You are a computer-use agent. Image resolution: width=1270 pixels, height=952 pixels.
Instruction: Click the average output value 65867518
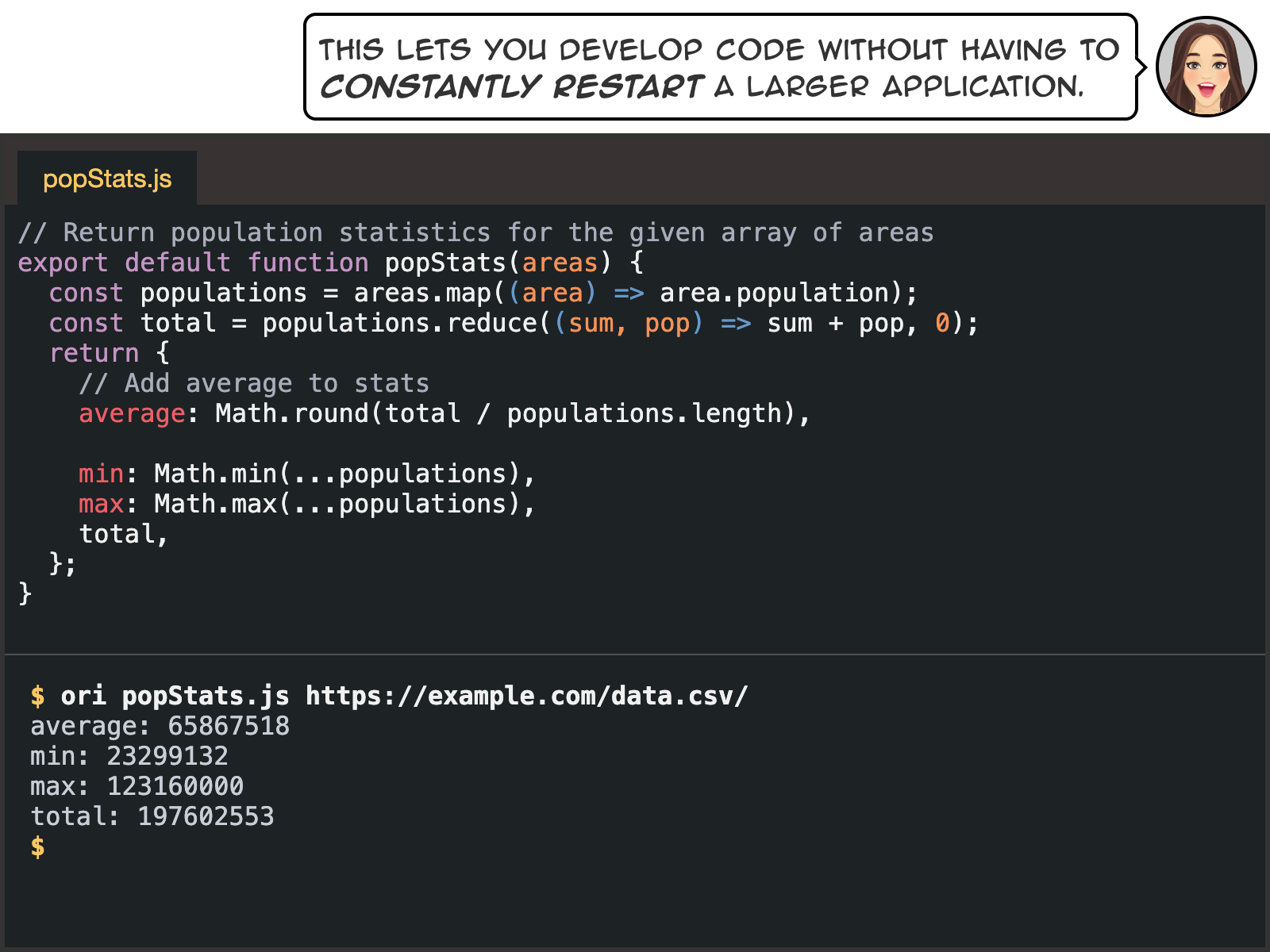click(x=229, y=726)
